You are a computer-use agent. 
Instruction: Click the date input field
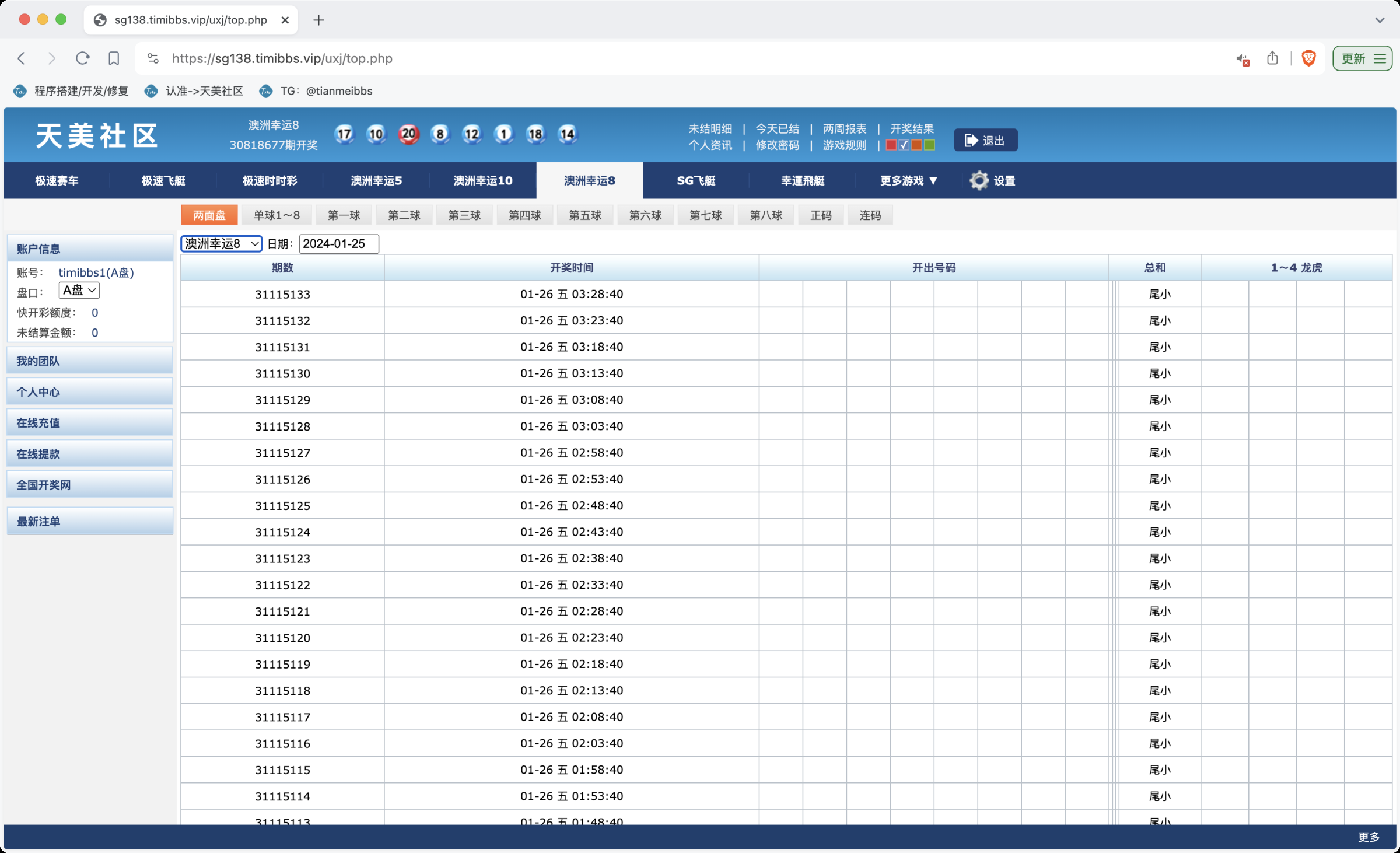pos(338,244)
